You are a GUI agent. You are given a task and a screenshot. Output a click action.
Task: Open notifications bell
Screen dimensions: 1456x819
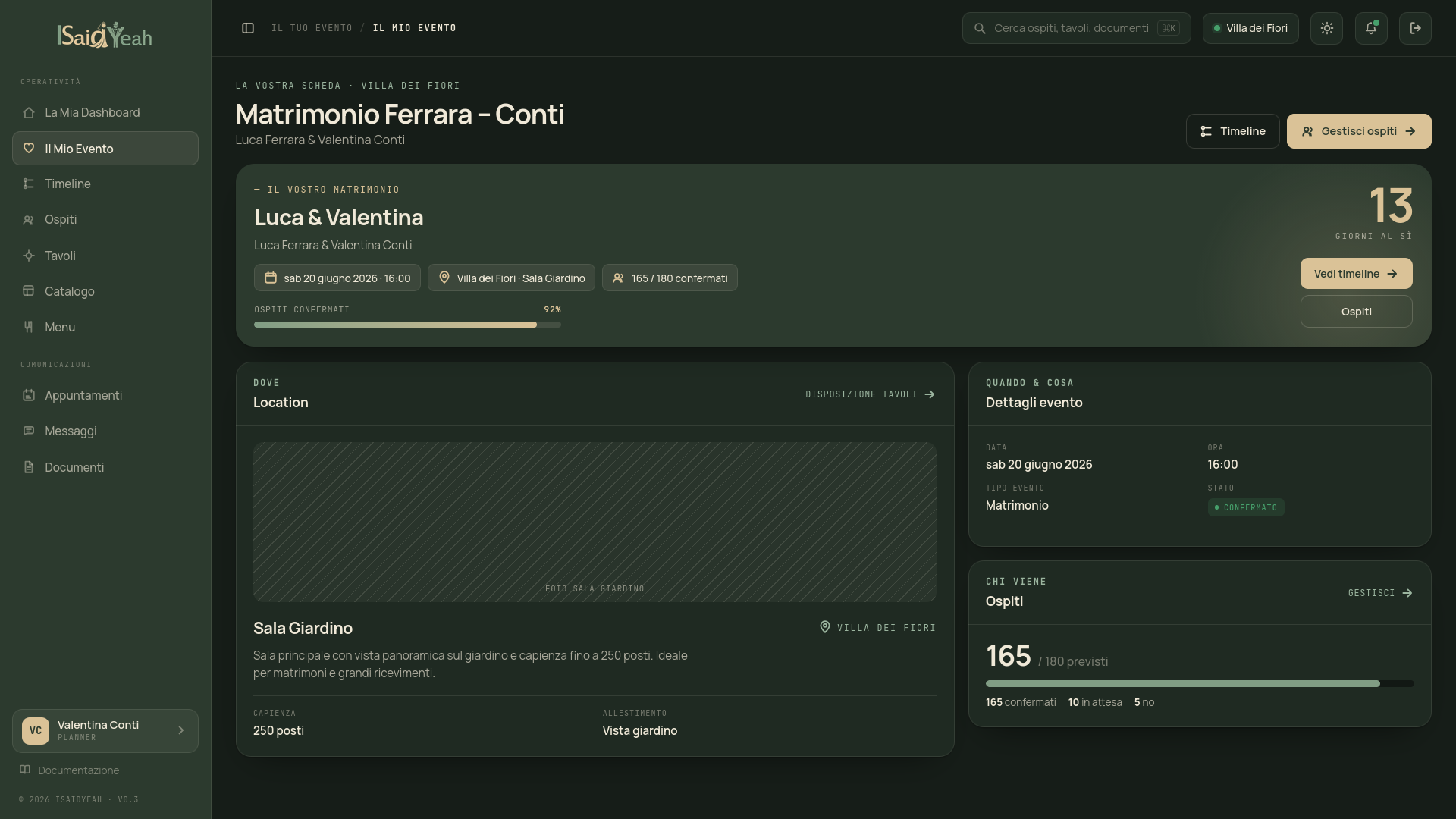1371,28
